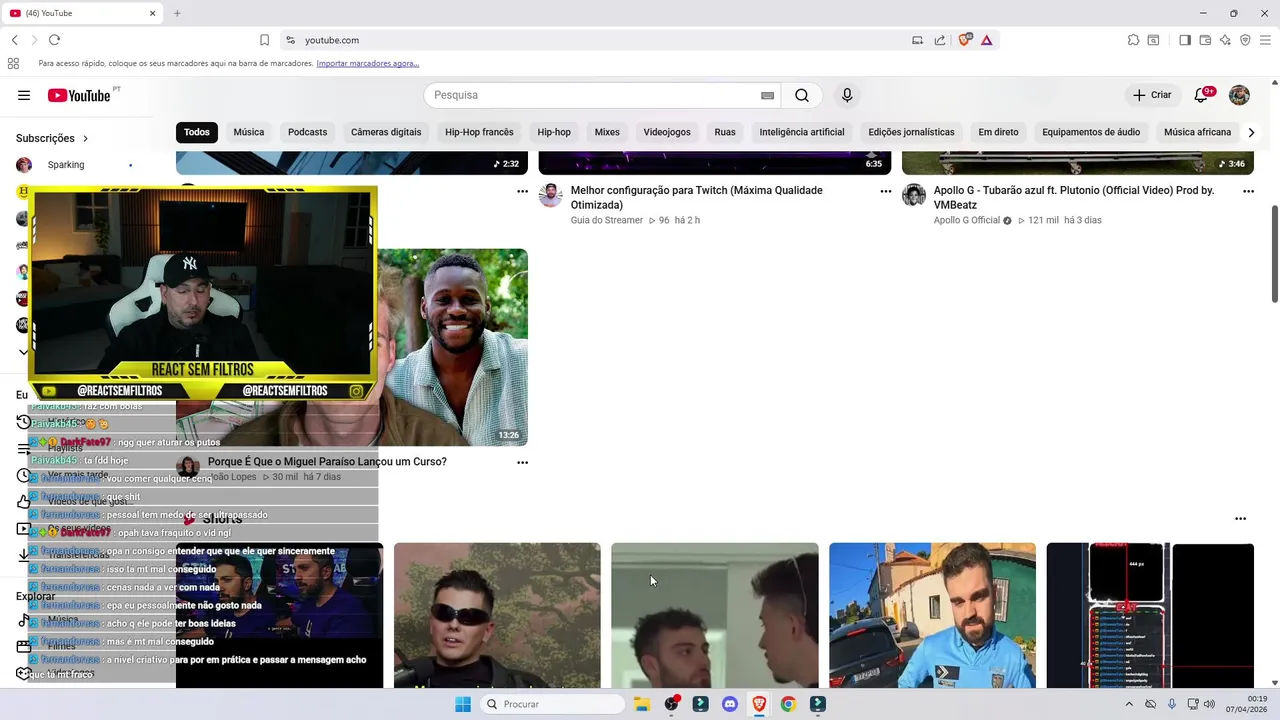
Task: Open the browser extensions puzzle icon
Action: coord(1133,40)
